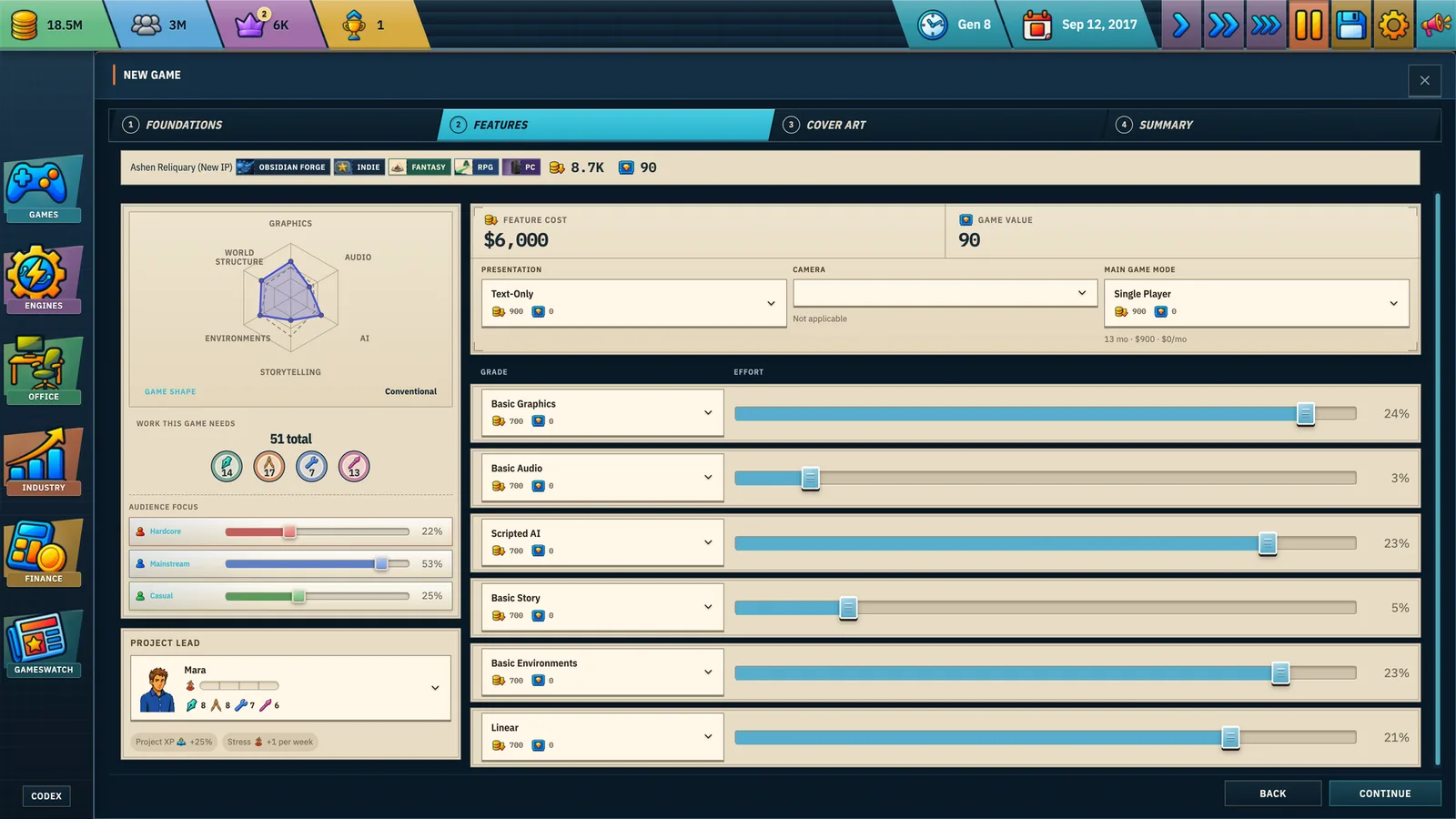Select the Features step tab
The width and height of the screenshot is (1456, 819).
[x=606, y=125]
